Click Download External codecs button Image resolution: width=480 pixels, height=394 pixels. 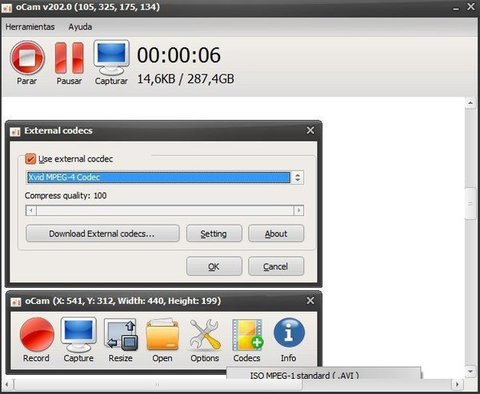[x=103, y=233]
